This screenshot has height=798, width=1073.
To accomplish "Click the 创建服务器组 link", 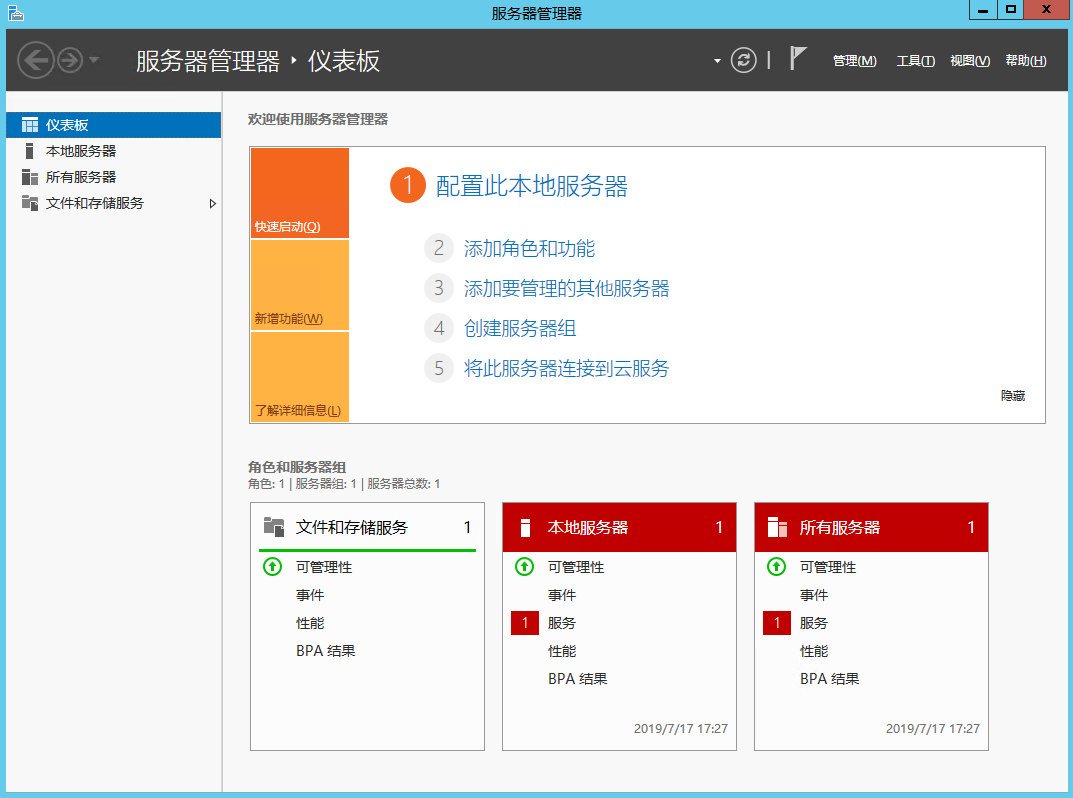I will 520,329.
